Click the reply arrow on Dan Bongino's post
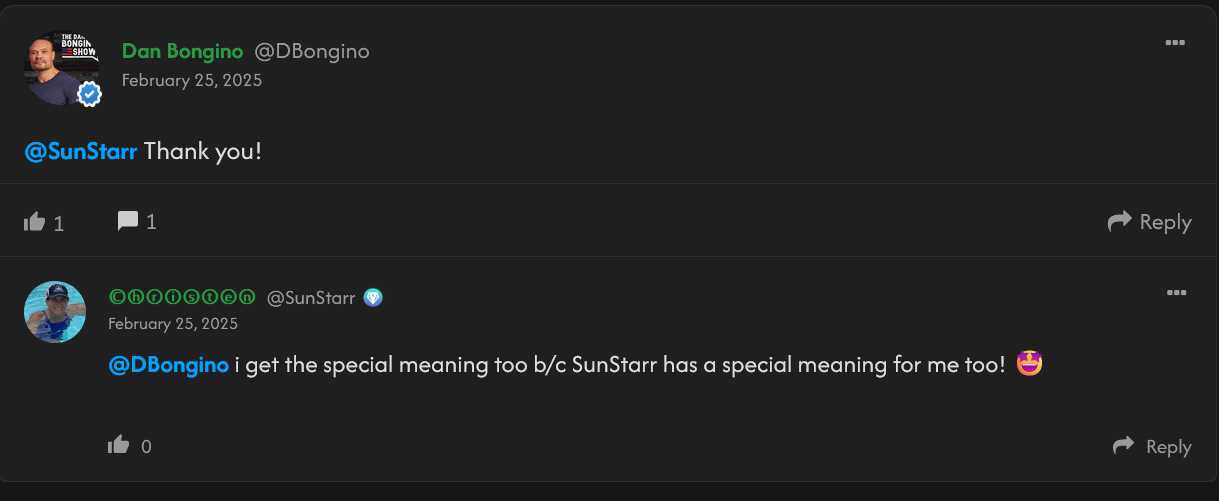 click(x=1119, y=221)
